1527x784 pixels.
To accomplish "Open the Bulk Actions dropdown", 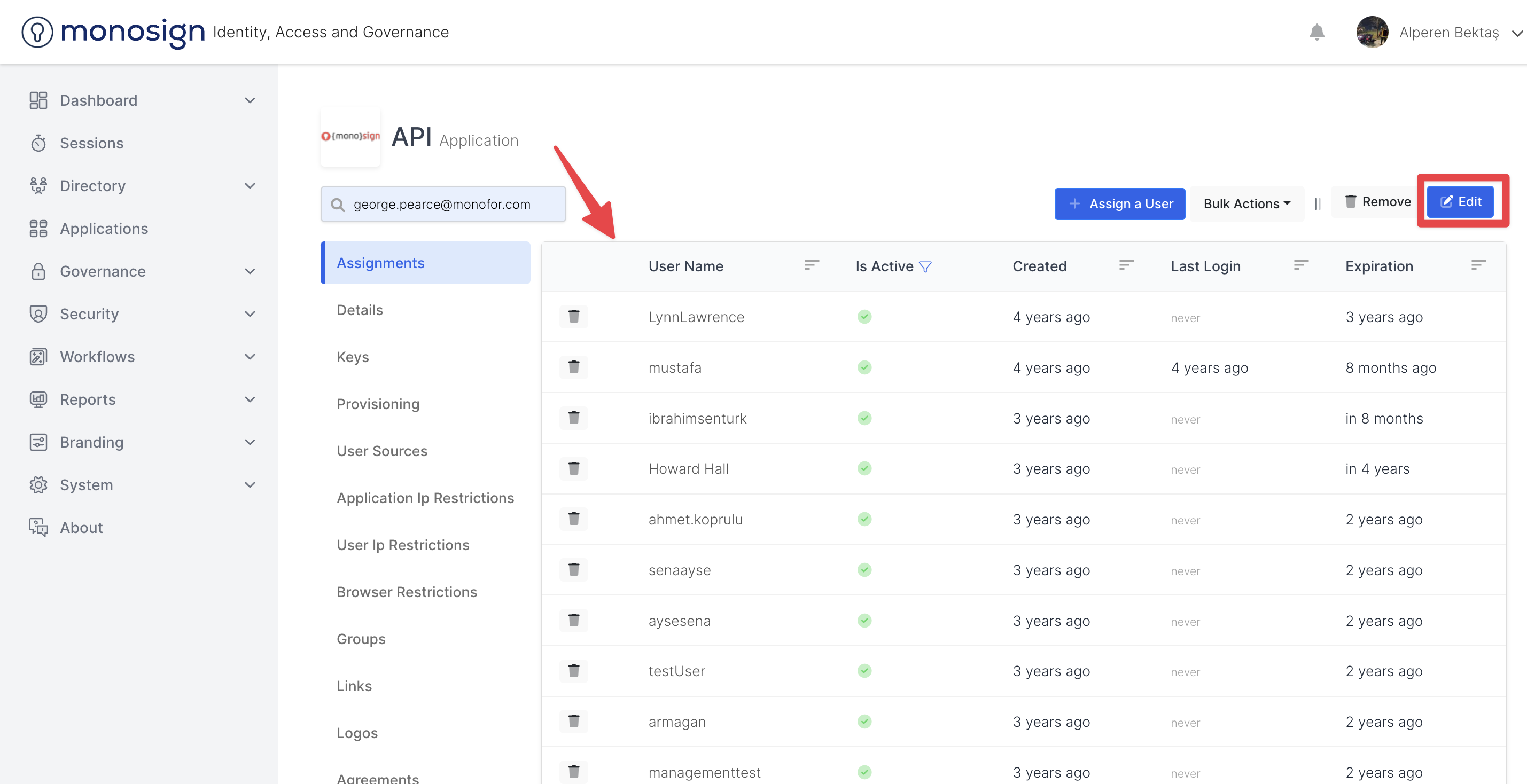I will tap(1246, 204).
